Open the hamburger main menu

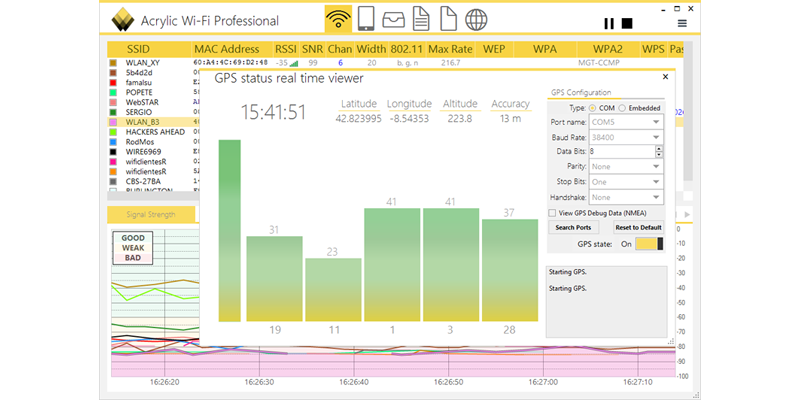(683, 23)
